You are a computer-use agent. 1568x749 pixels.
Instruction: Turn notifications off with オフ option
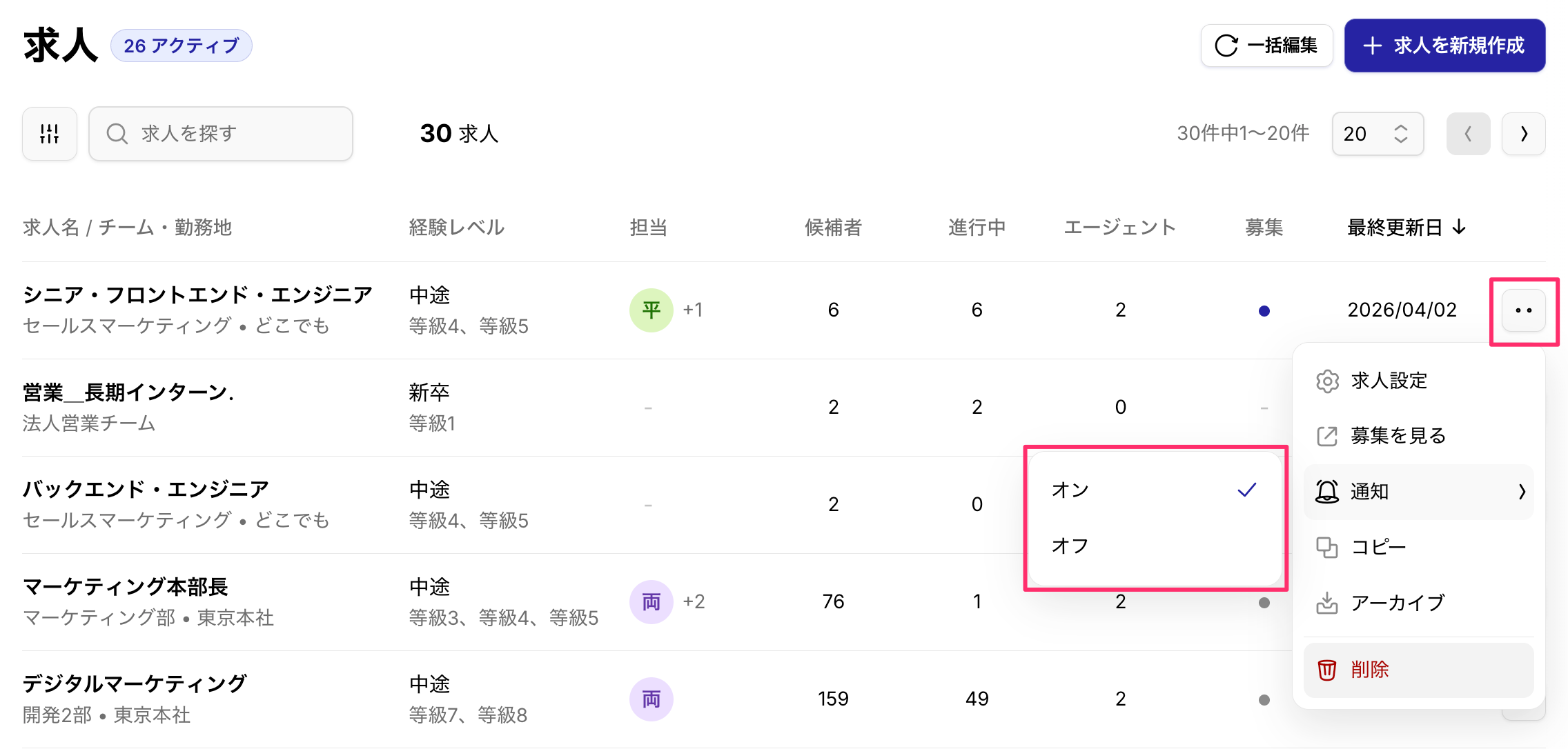click(1154, 546)
